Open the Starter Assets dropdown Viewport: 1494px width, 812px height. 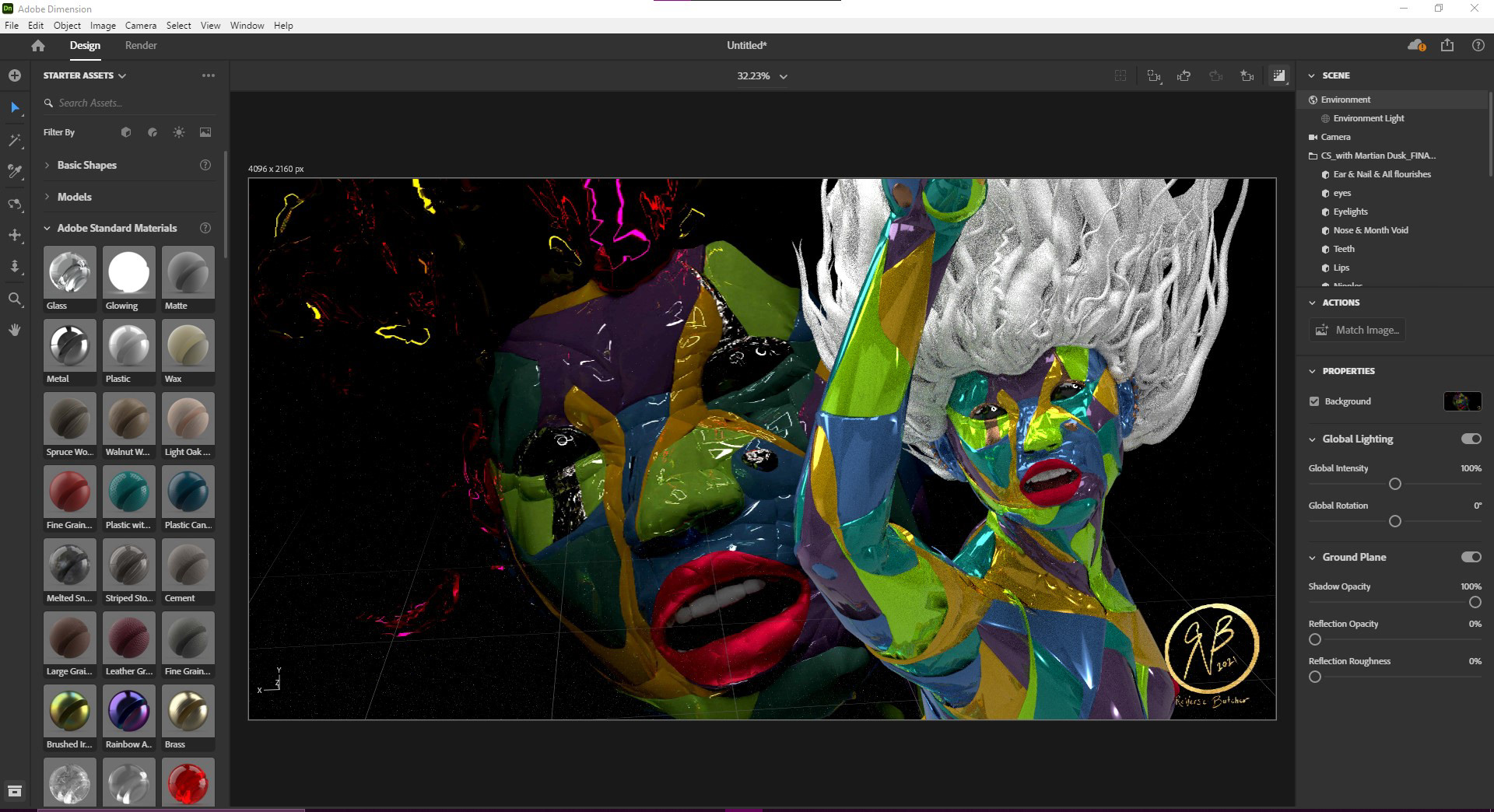85,75
